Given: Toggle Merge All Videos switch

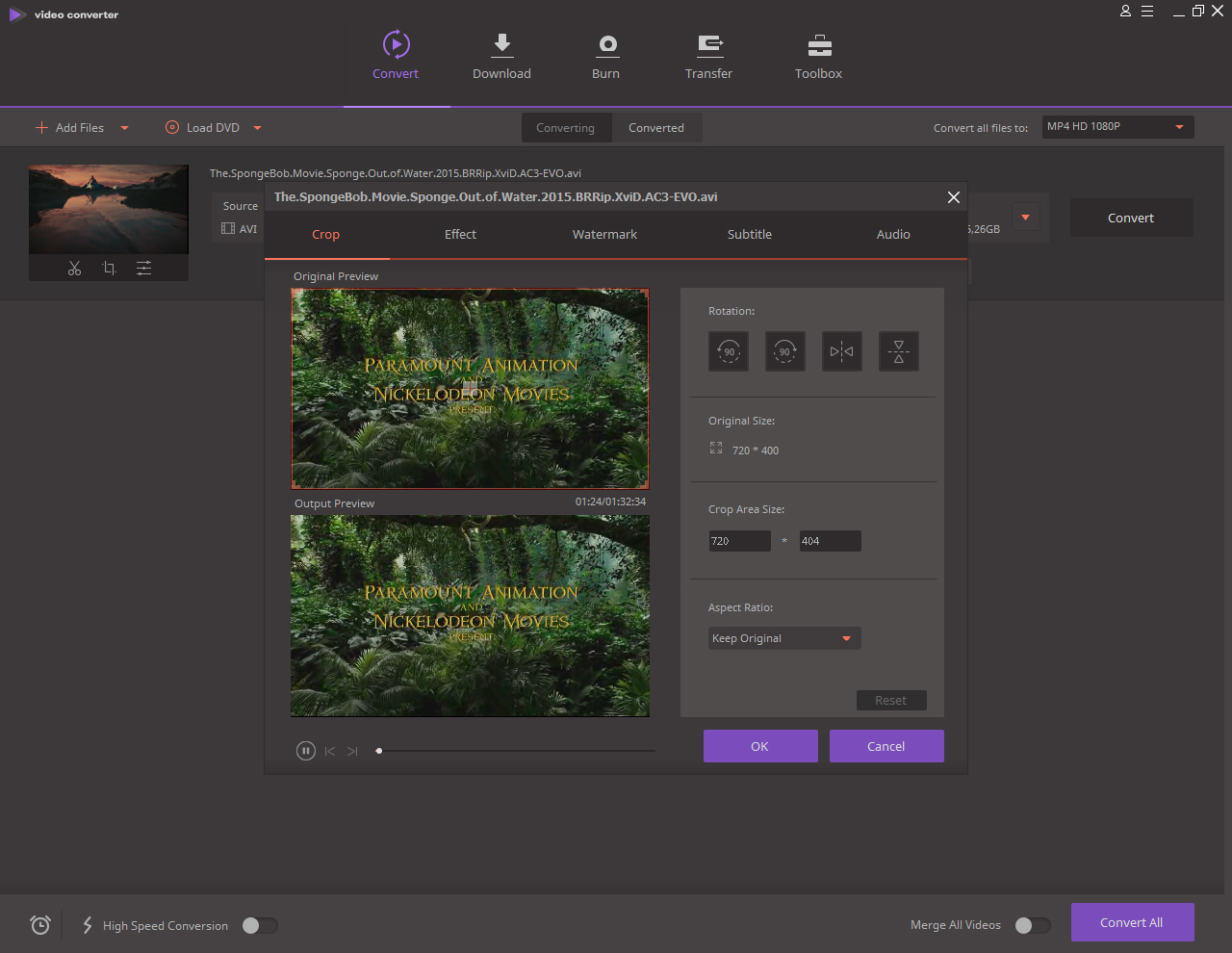Looking at the screenshot, I should 1032,925.
